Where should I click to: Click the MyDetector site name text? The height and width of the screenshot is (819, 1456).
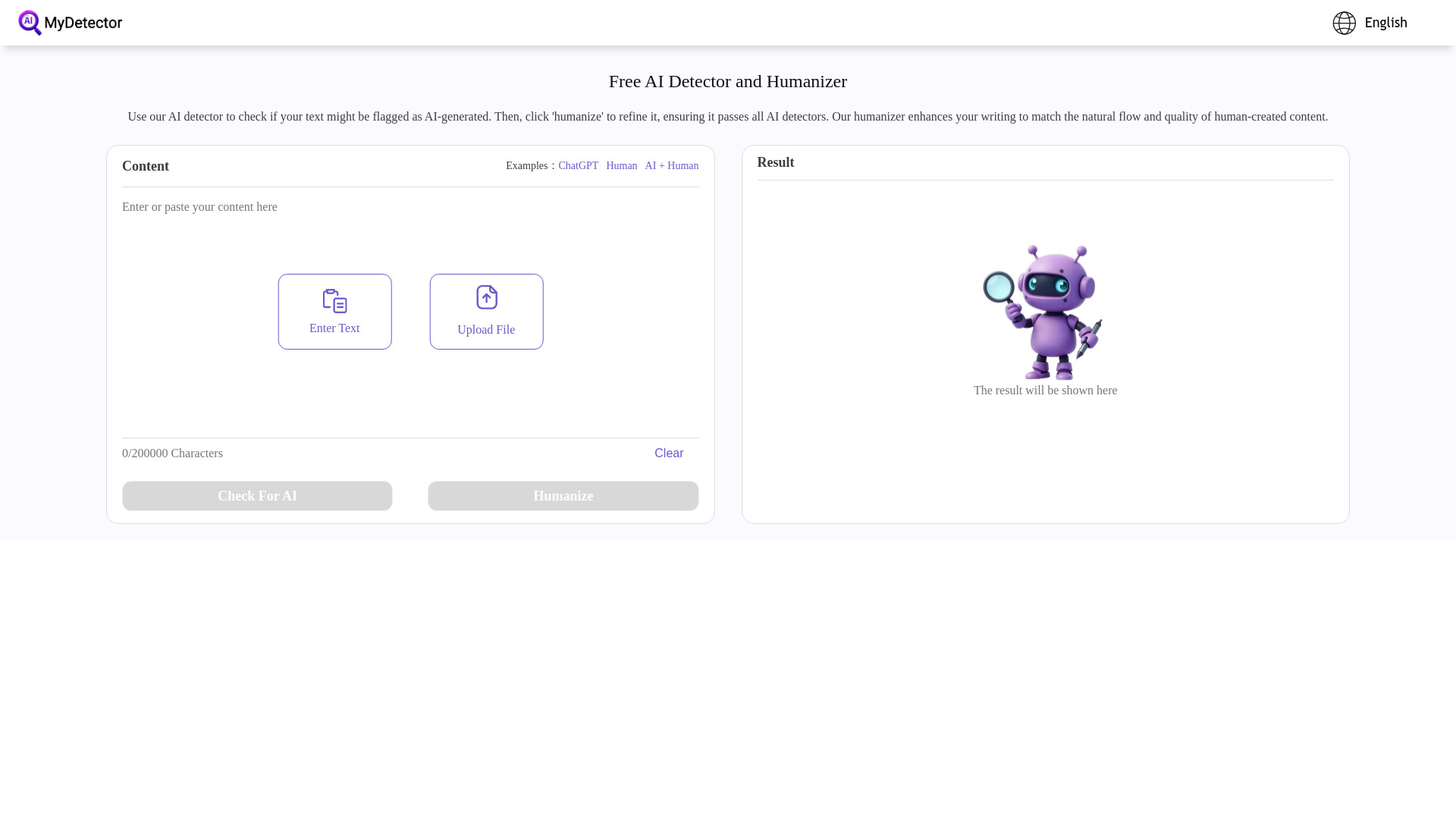pos(83,23)
